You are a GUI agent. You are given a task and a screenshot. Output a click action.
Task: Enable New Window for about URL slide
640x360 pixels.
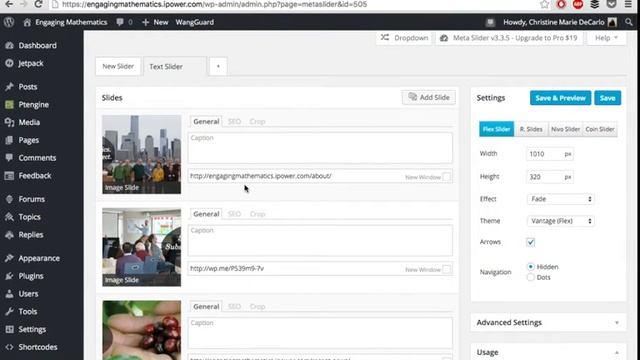click(x=447, y=177)
